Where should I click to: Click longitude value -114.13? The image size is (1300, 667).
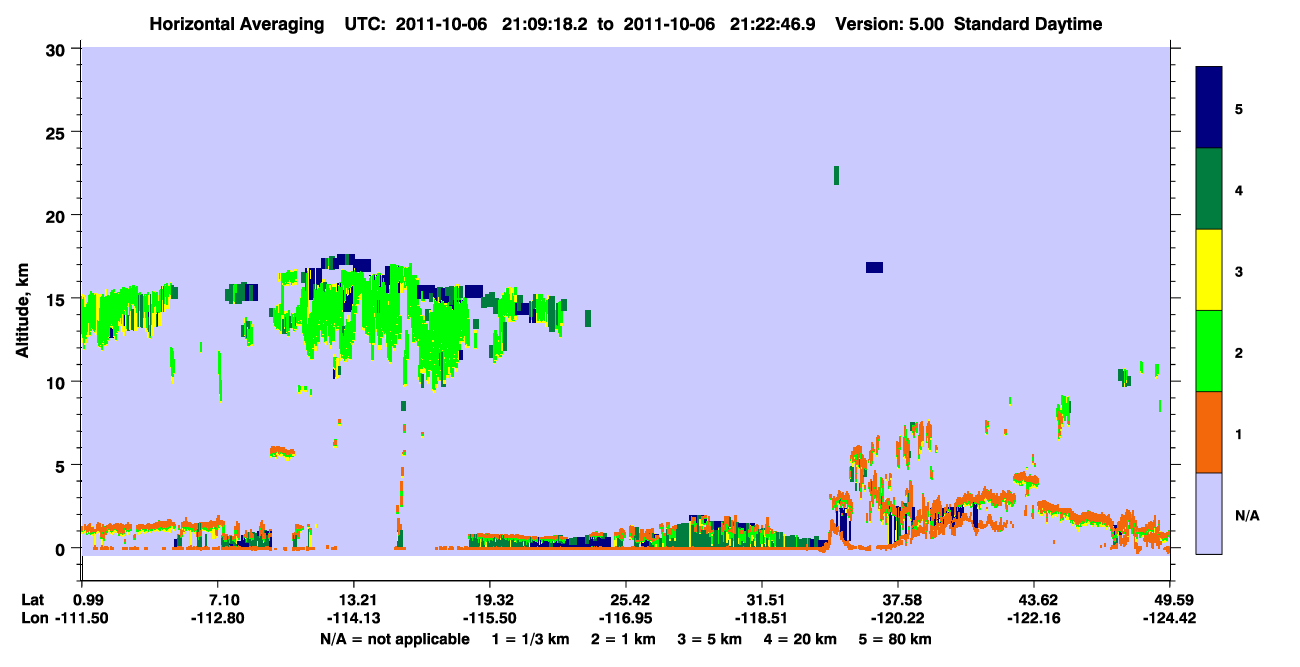[x=354, y=618]
